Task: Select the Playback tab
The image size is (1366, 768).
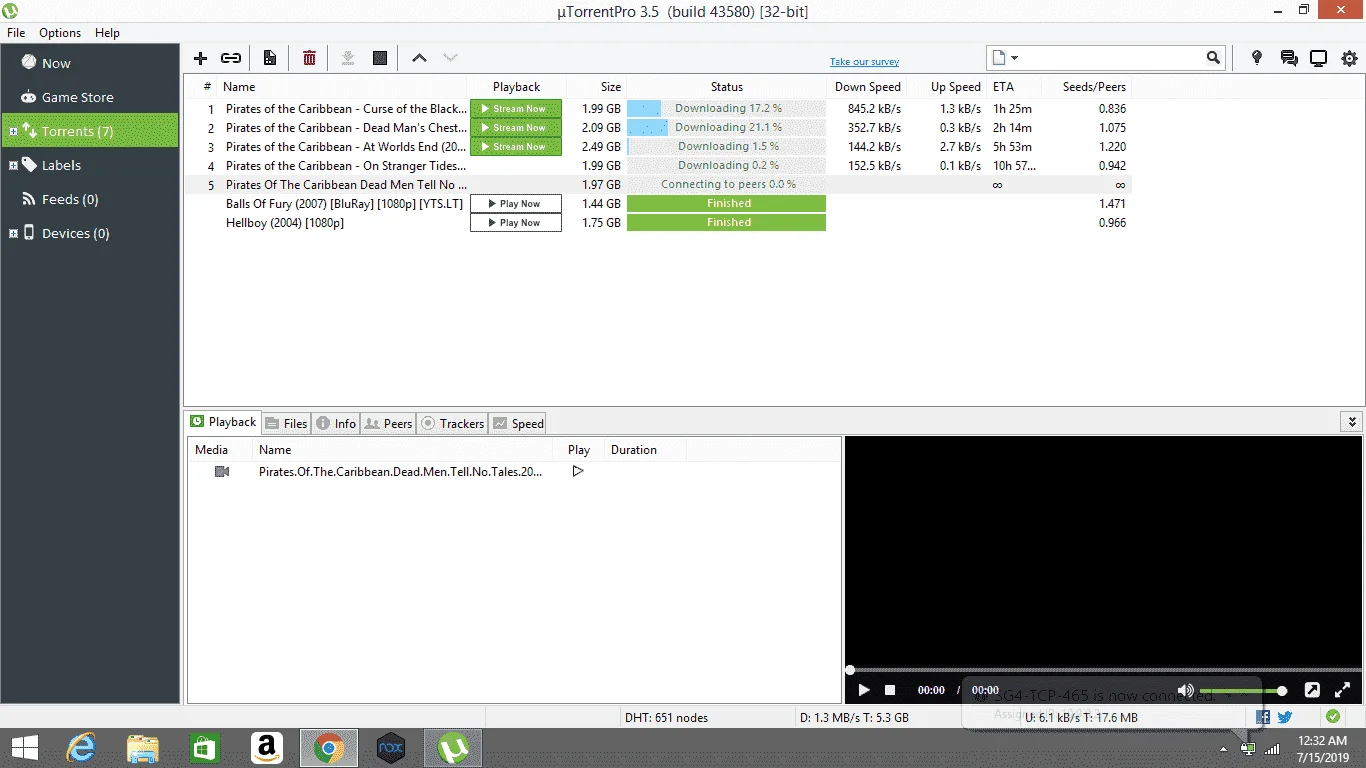Action: [223, 422]
